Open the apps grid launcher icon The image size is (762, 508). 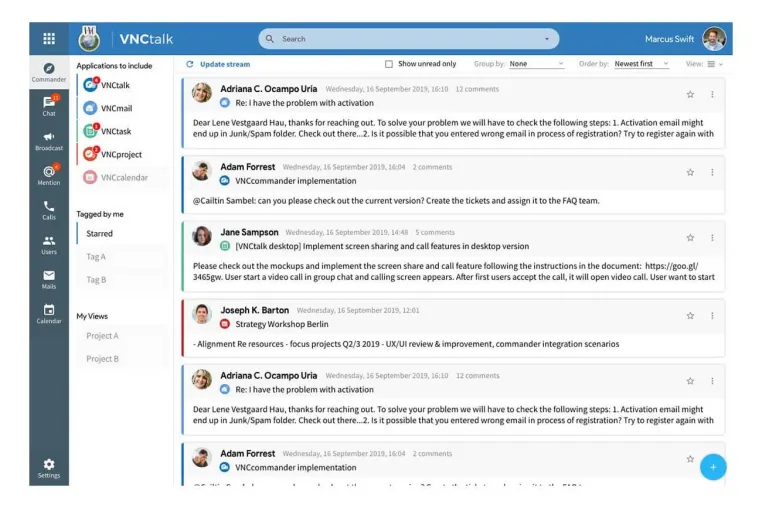click(49, 38)
